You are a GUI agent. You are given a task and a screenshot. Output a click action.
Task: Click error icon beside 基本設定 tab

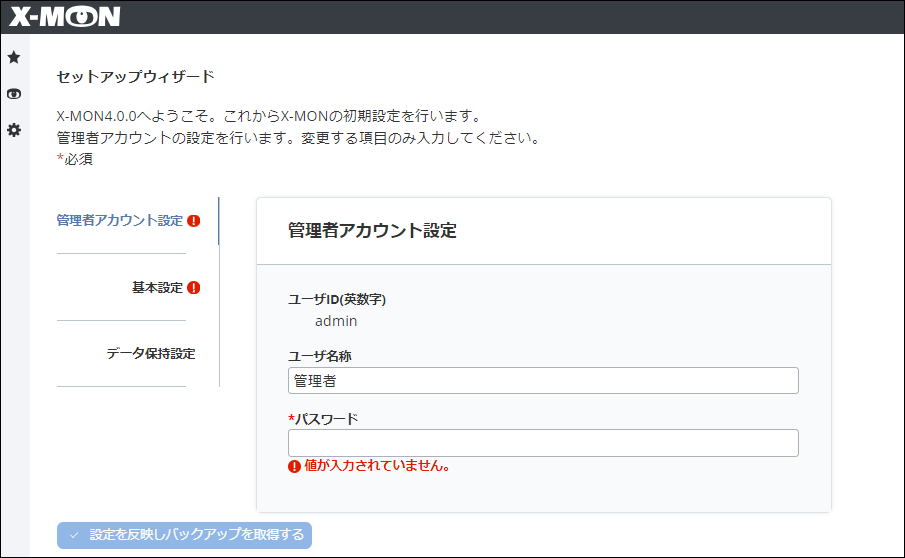194,288
